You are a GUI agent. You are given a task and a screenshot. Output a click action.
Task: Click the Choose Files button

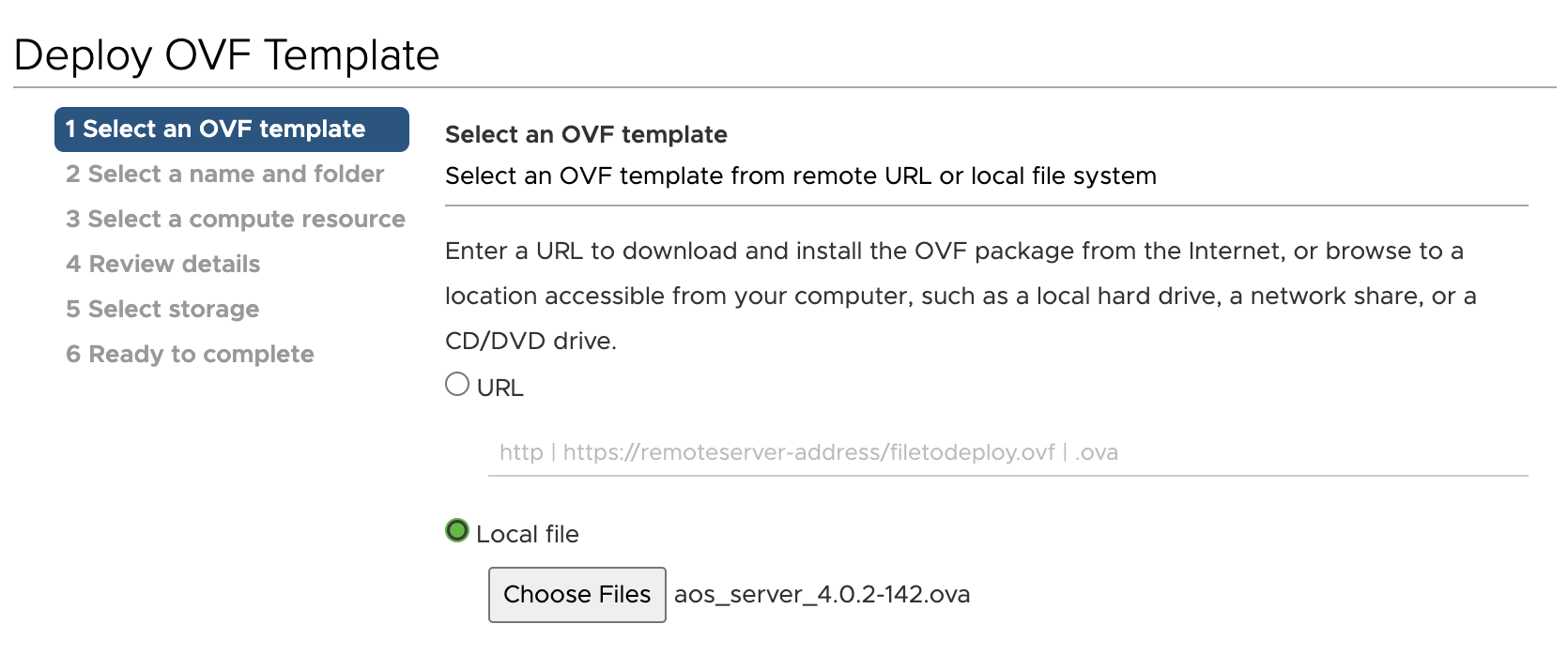(576, 594)
